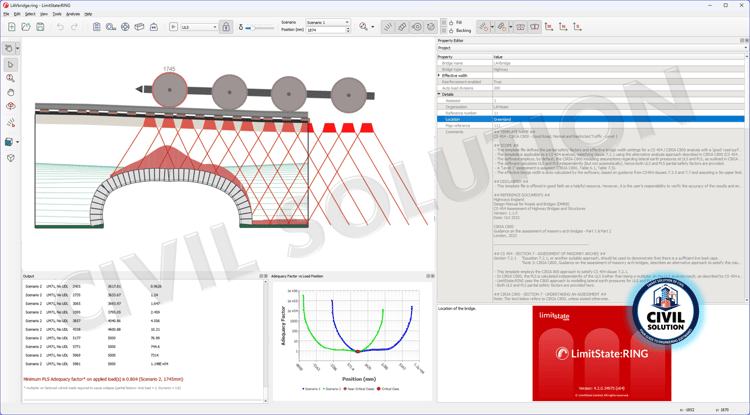This screenshot has width=750, height=415.
Task: Click the Position (mm) input field
Action: pyautogui.click(x=325, y=30)
